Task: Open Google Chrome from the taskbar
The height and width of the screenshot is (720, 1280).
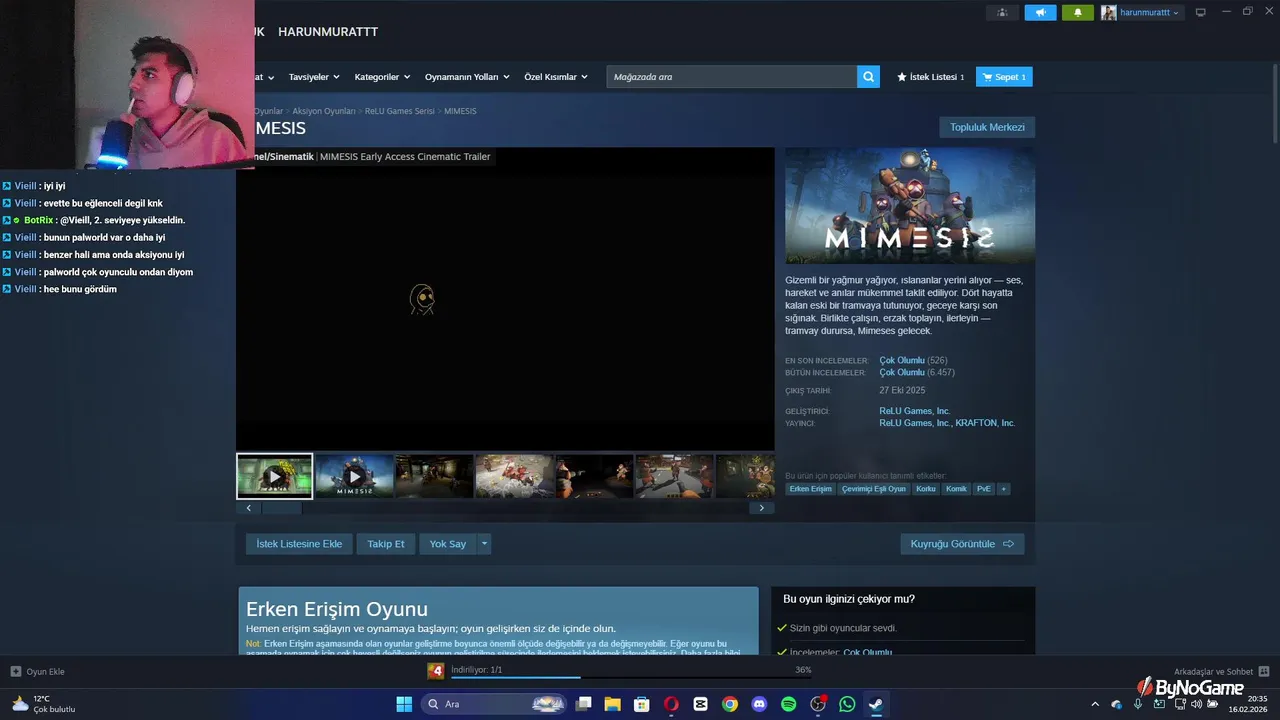Action: pyautogui.click(x=730, y=704)
